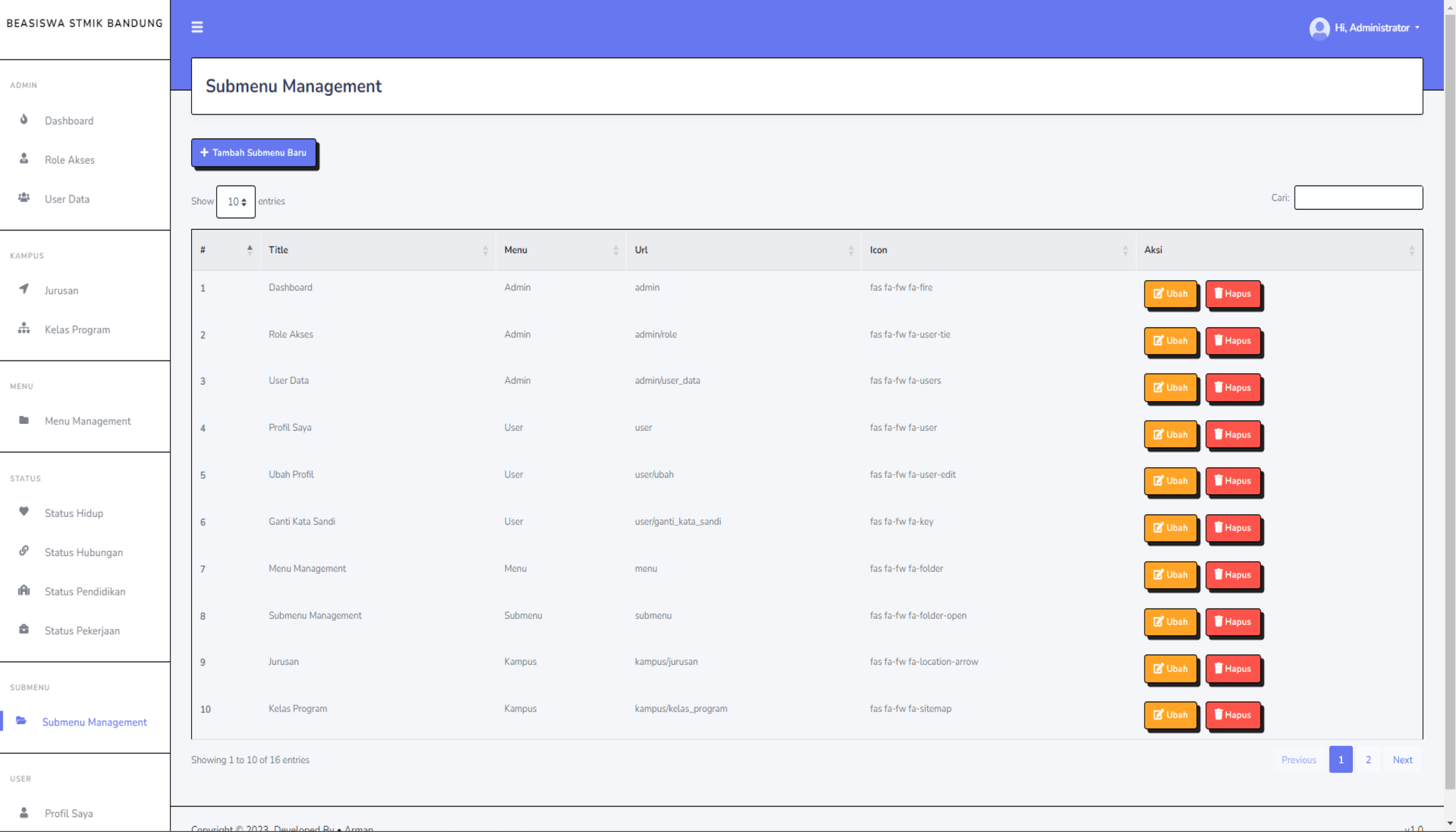Click the Kelas Program sitemap icon
Image resolution: width=1456 pixels, height=832 pixels.
click(23, 328)
